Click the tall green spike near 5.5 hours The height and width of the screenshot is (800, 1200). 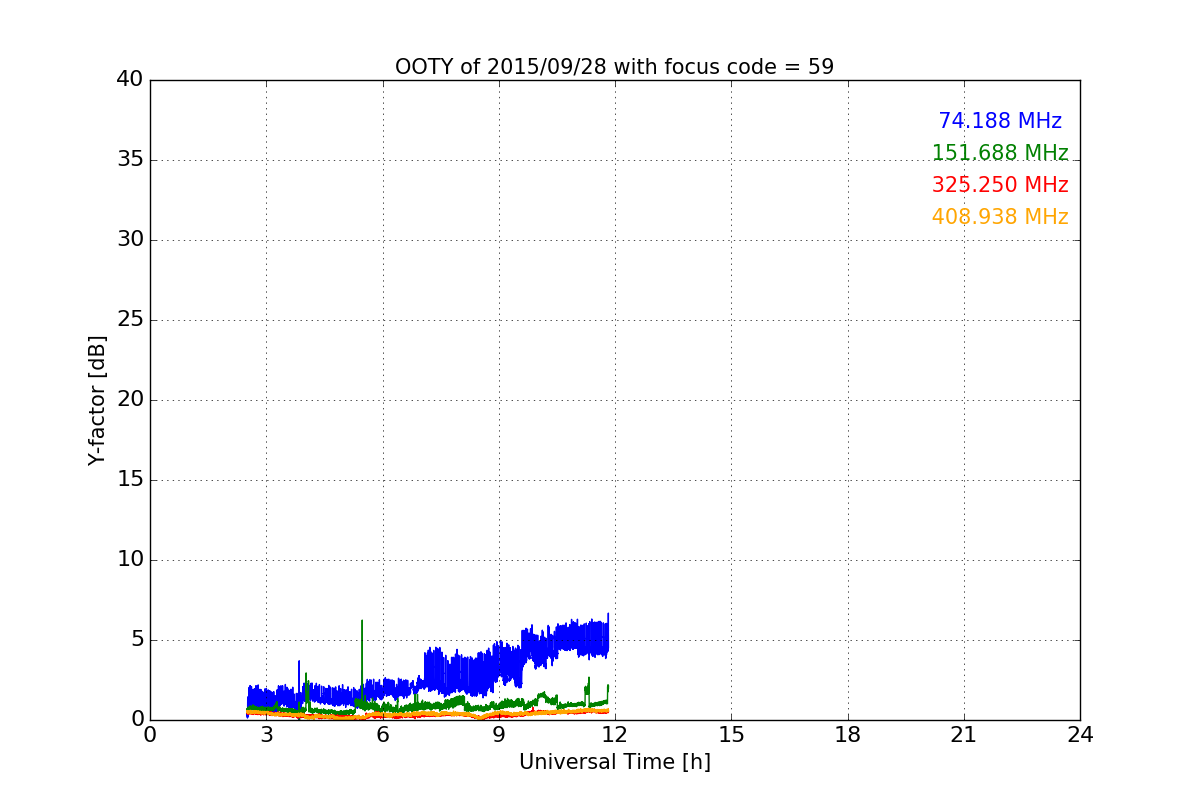tap(362, 660)
